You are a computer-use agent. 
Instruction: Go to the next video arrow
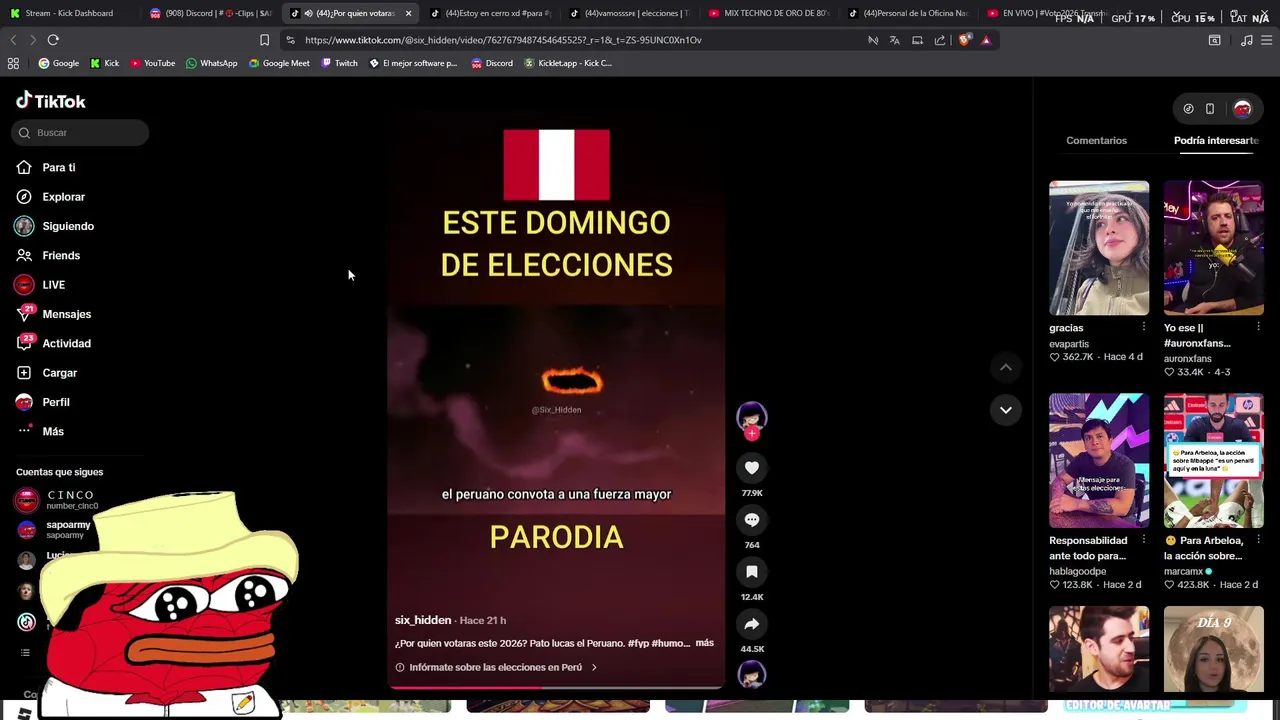point(1006,410)
